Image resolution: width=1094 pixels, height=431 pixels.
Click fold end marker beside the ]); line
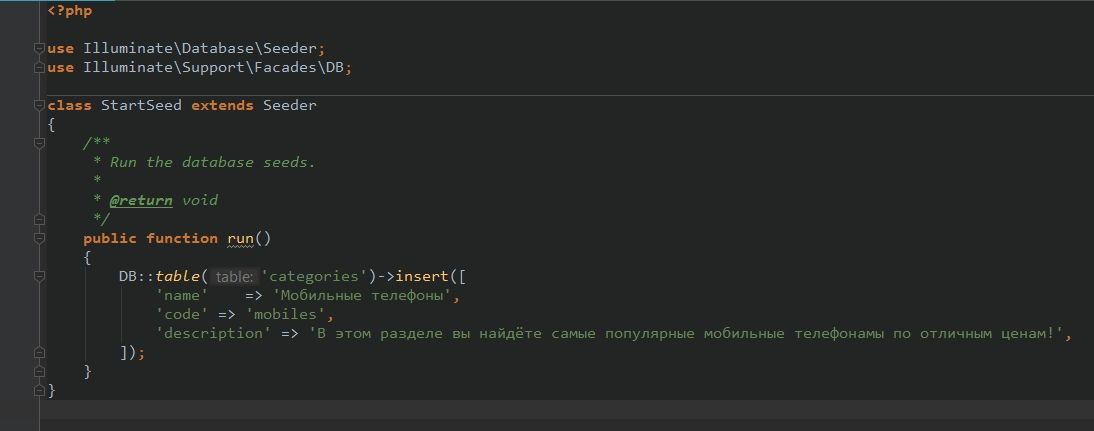(x=39, y=353)
